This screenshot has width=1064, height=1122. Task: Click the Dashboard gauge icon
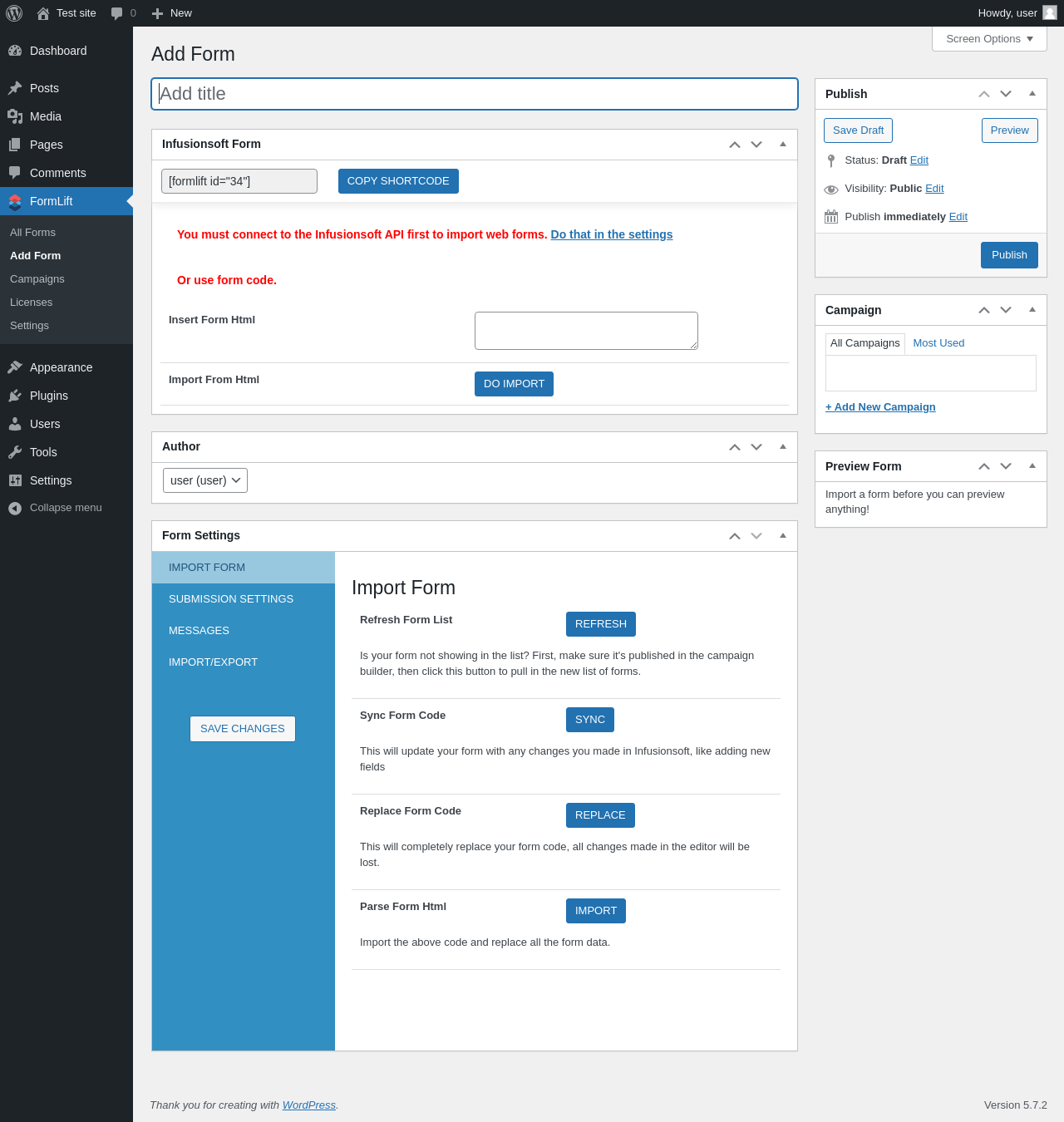click(15, 51)
